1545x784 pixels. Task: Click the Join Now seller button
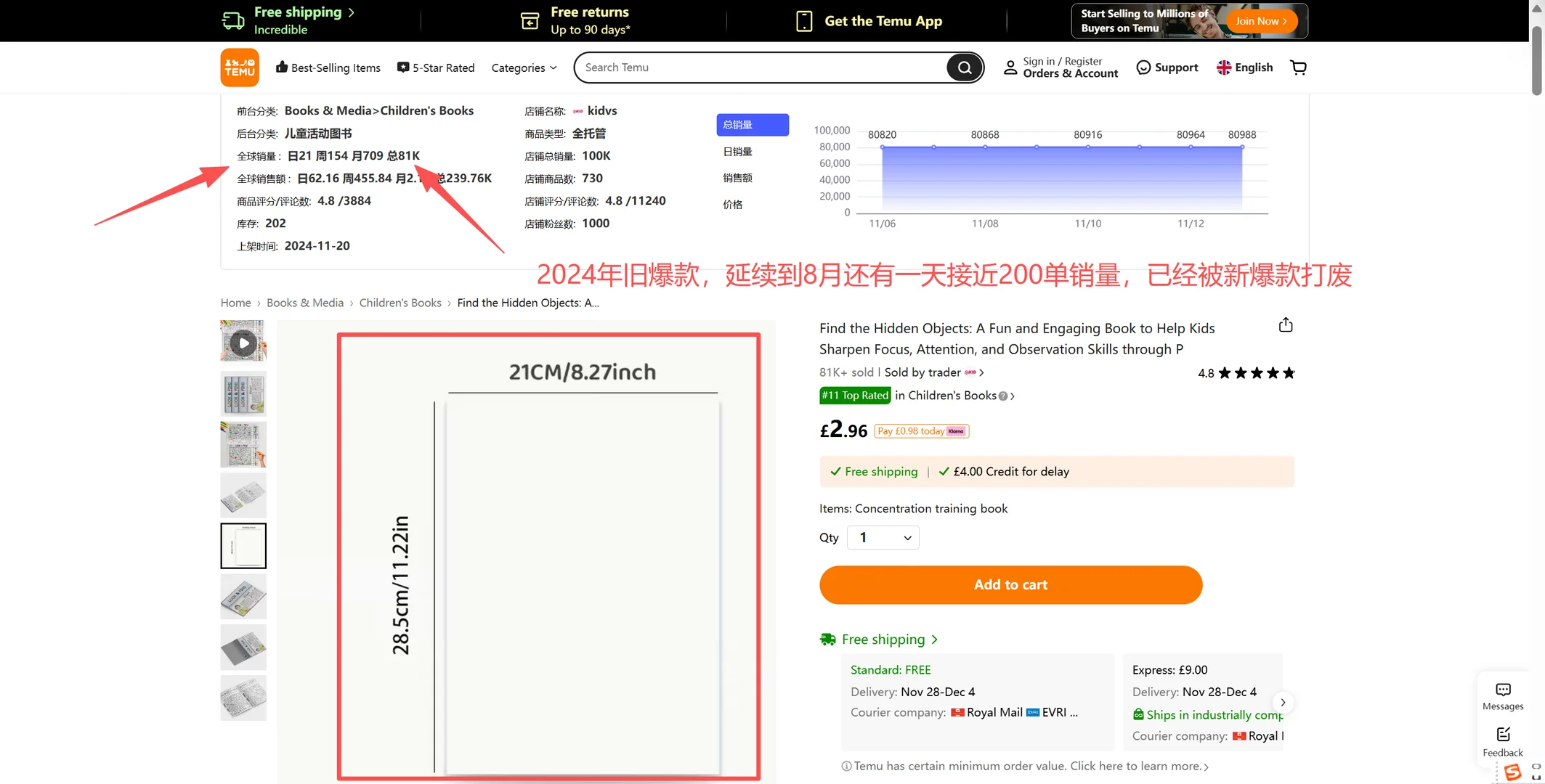[1261, 20]
